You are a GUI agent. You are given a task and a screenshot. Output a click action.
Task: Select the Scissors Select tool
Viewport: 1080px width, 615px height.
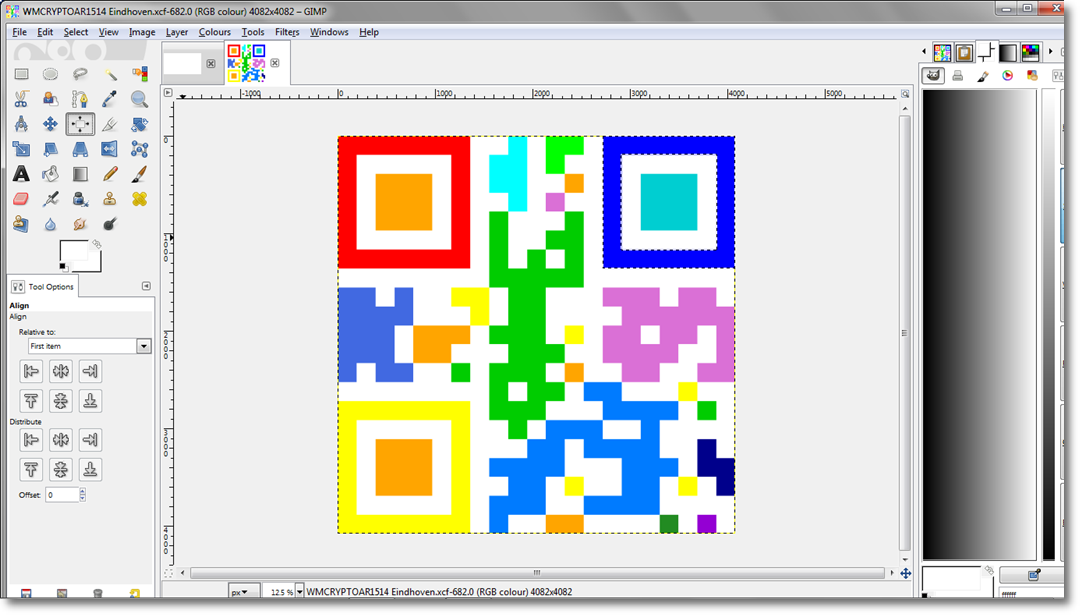tap(21, 99)
